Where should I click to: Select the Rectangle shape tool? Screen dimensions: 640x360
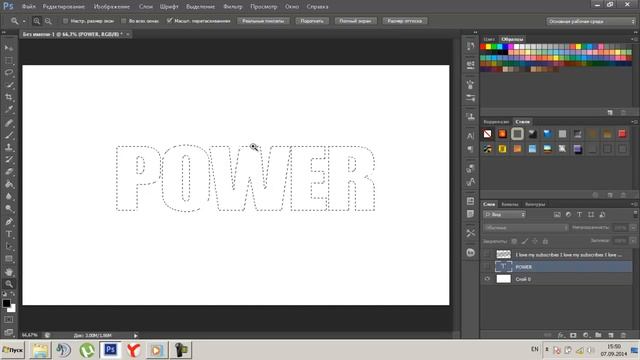(9, 259)
